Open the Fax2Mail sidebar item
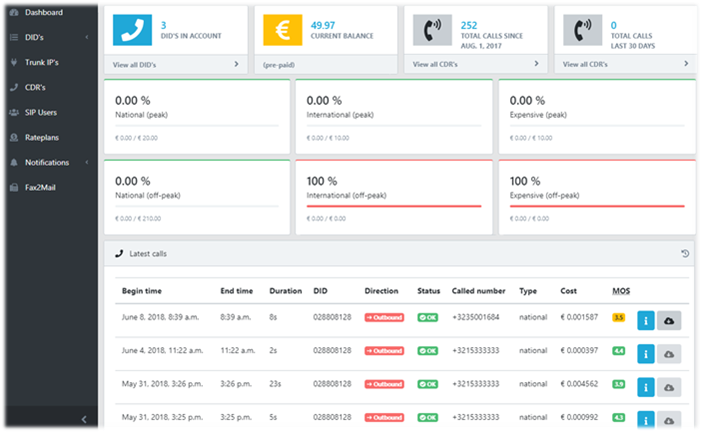702x432 pixels. 42,187
